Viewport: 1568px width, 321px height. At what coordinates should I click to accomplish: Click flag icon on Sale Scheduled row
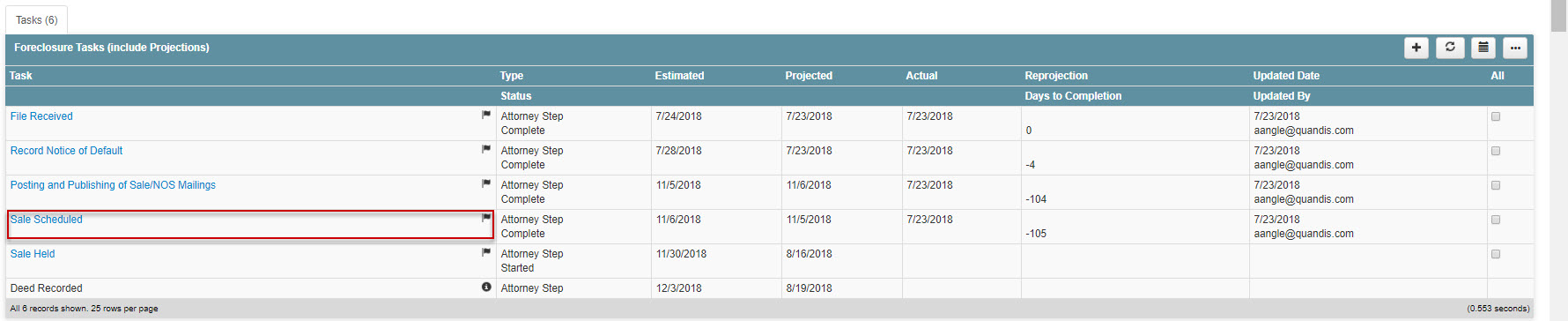click(x=486, y=218)
